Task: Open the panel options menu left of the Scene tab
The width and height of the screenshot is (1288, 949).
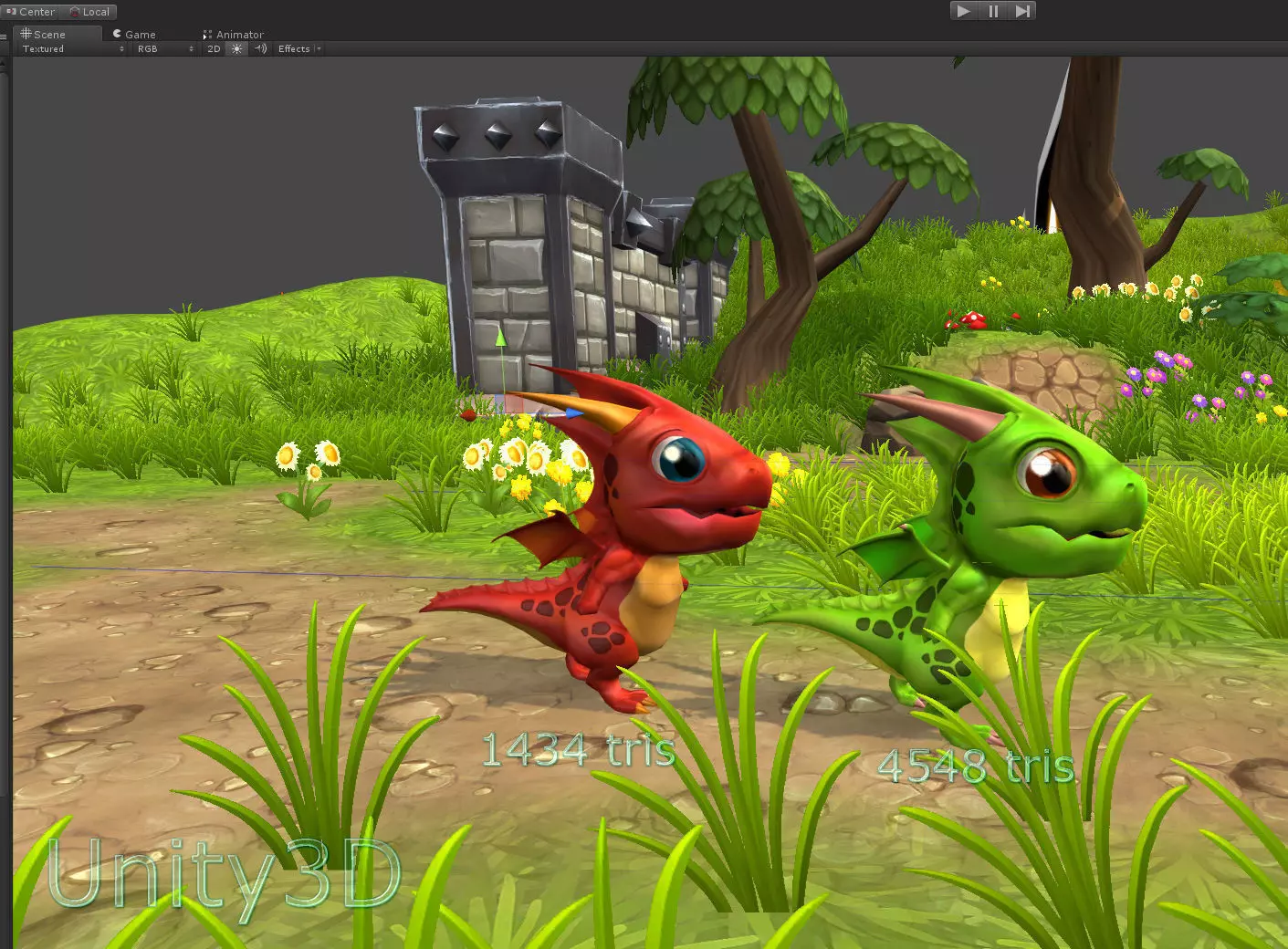Action: (5, 36)
